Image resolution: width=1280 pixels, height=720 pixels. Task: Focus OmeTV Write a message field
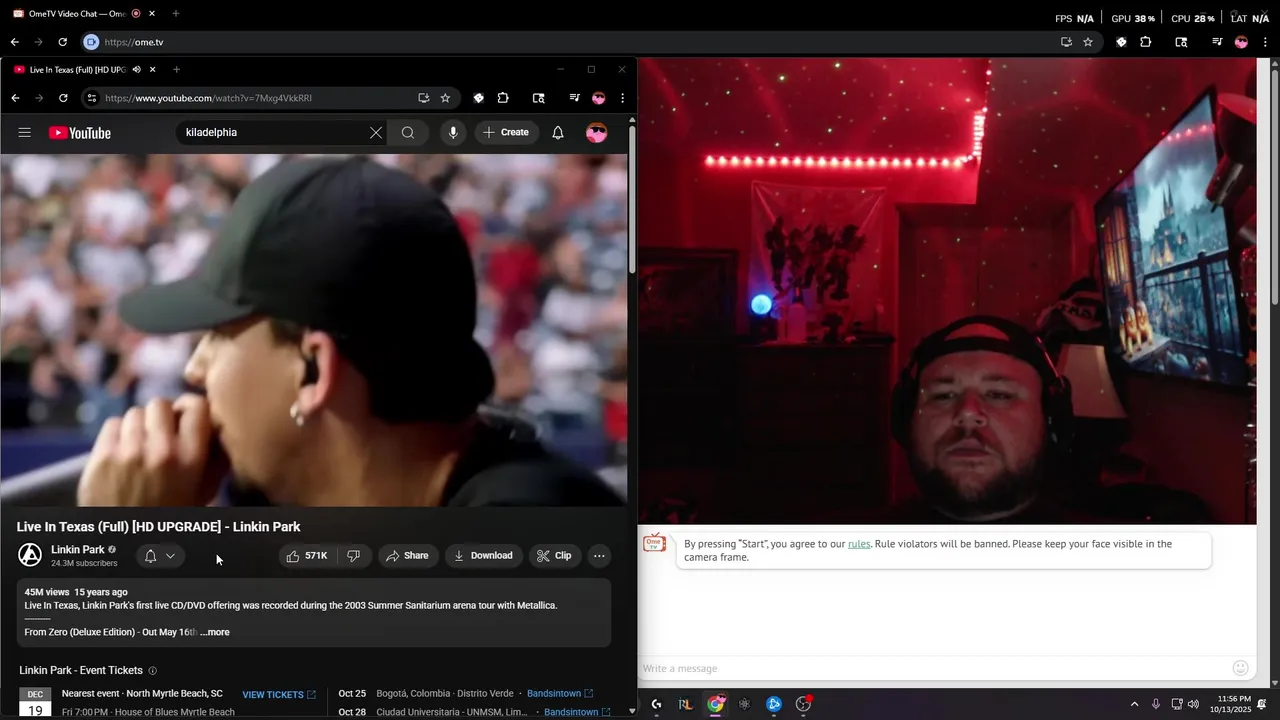pos(935,668)
